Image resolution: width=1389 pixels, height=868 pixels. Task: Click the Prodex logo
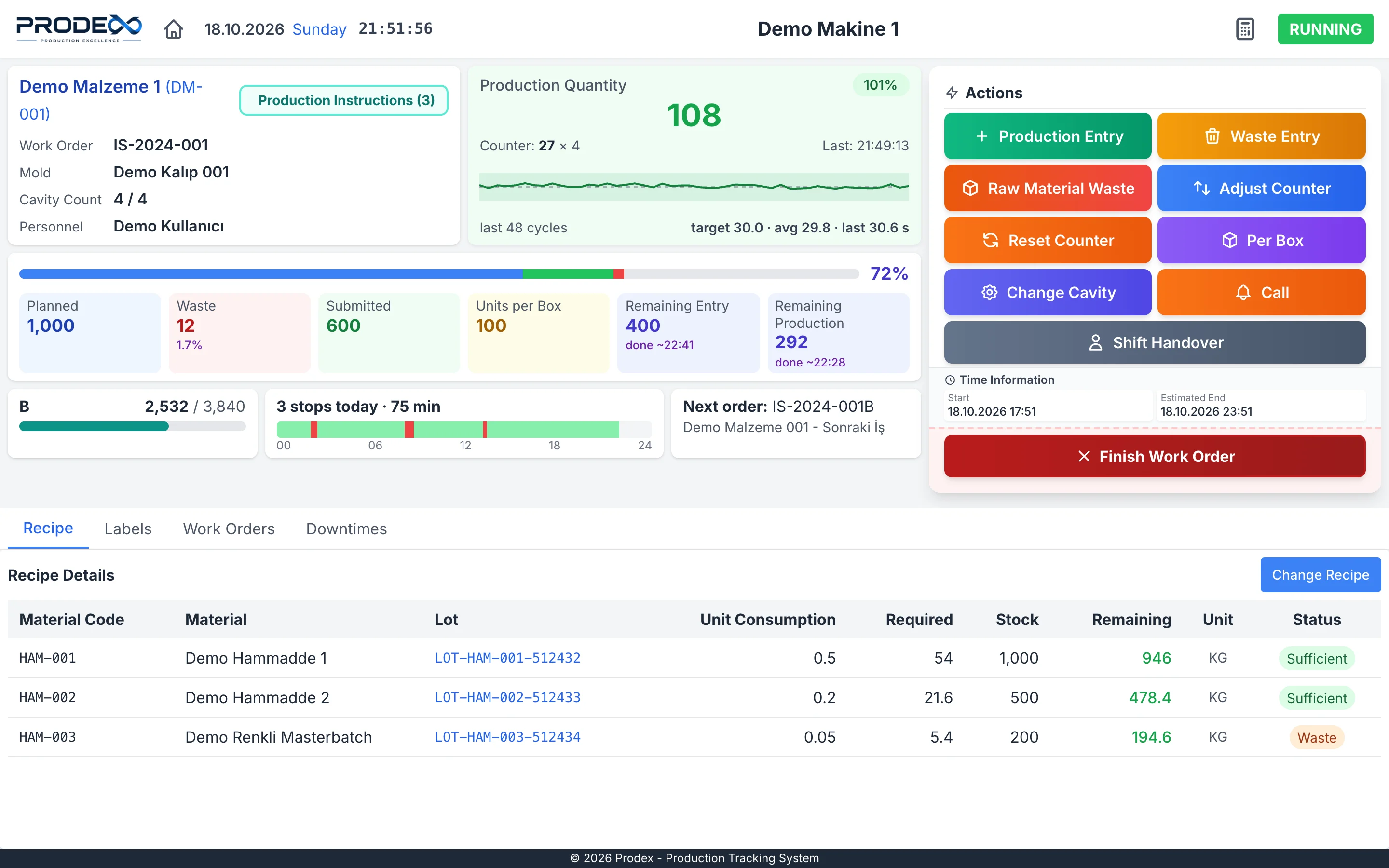[79, 29]
